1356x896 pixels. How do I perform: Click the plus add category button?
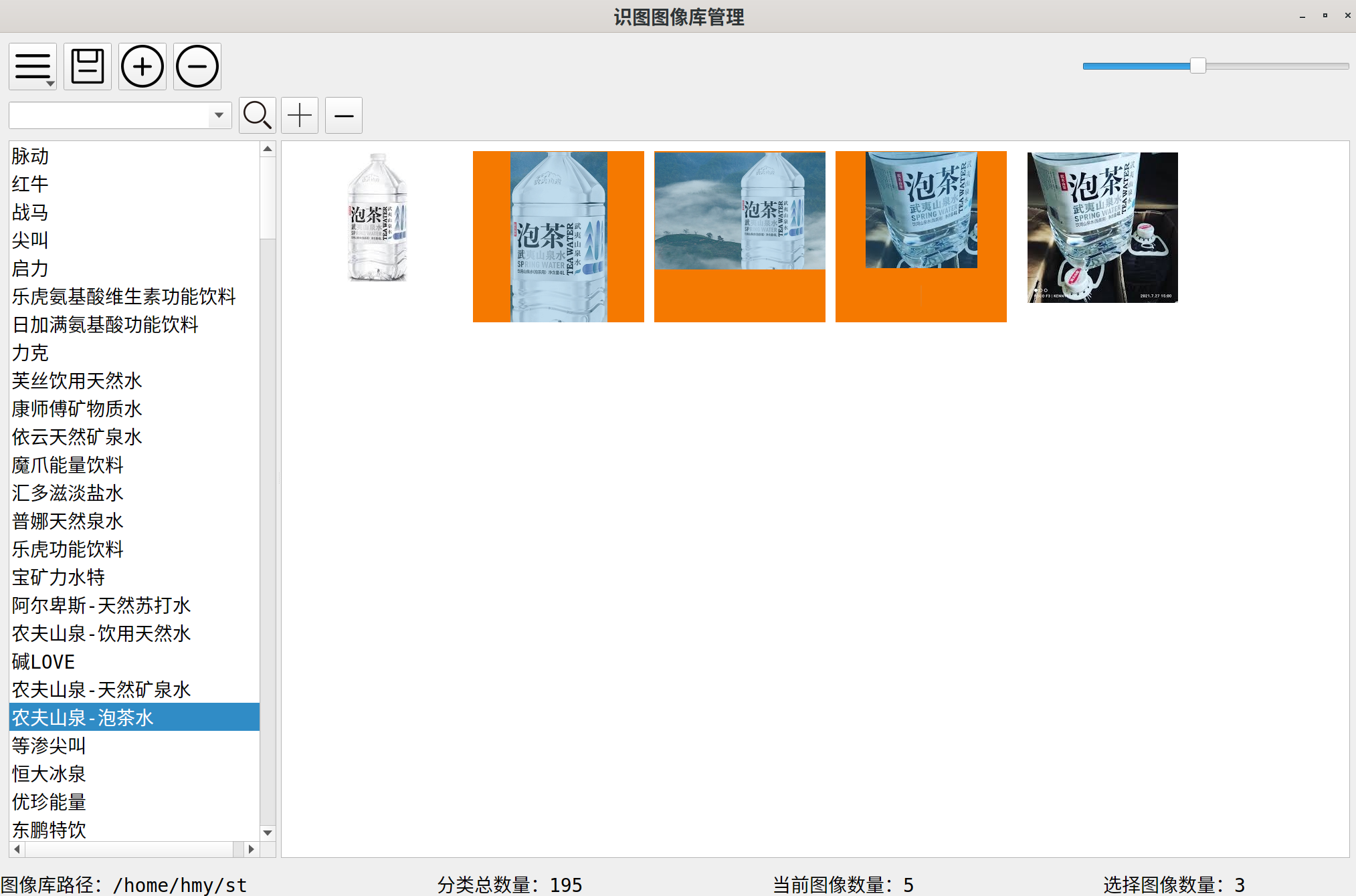coord(300,115)
